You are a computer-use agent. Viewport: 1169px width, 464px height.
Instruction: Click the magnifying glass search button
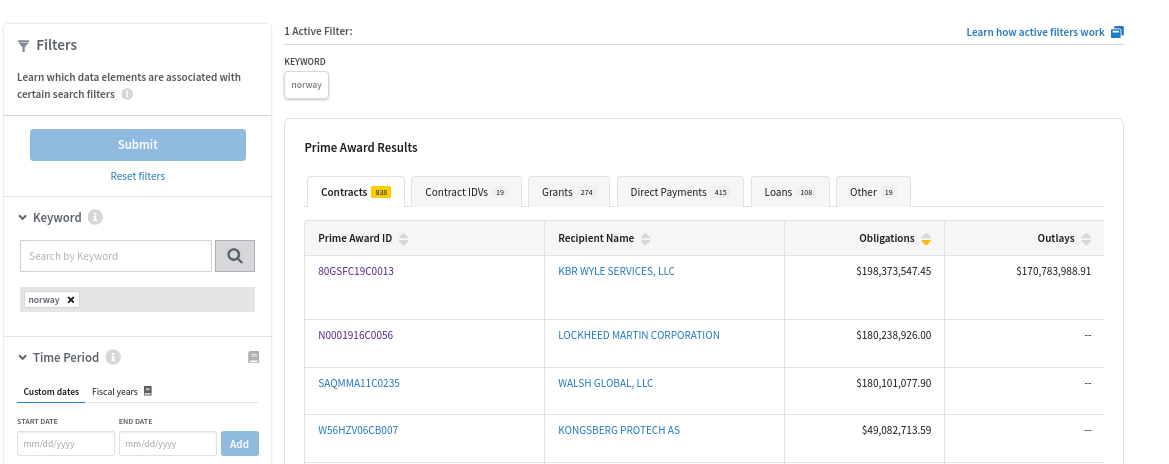click(235, 256)
